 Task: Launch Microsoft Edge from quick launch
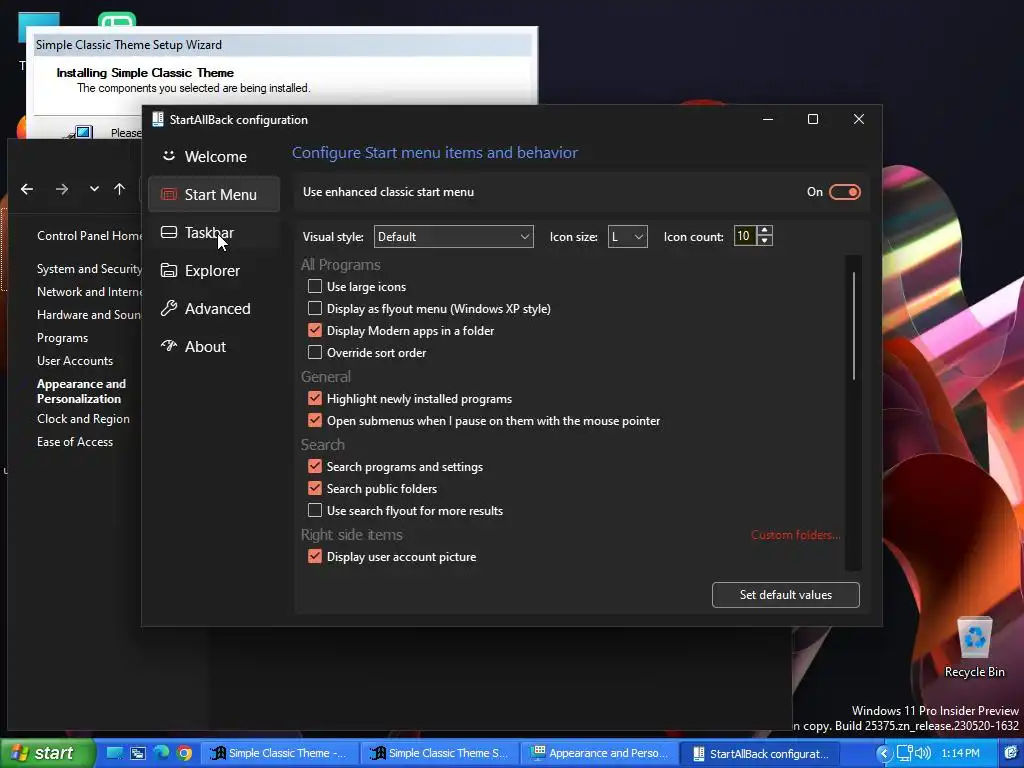tap(161, 753)
